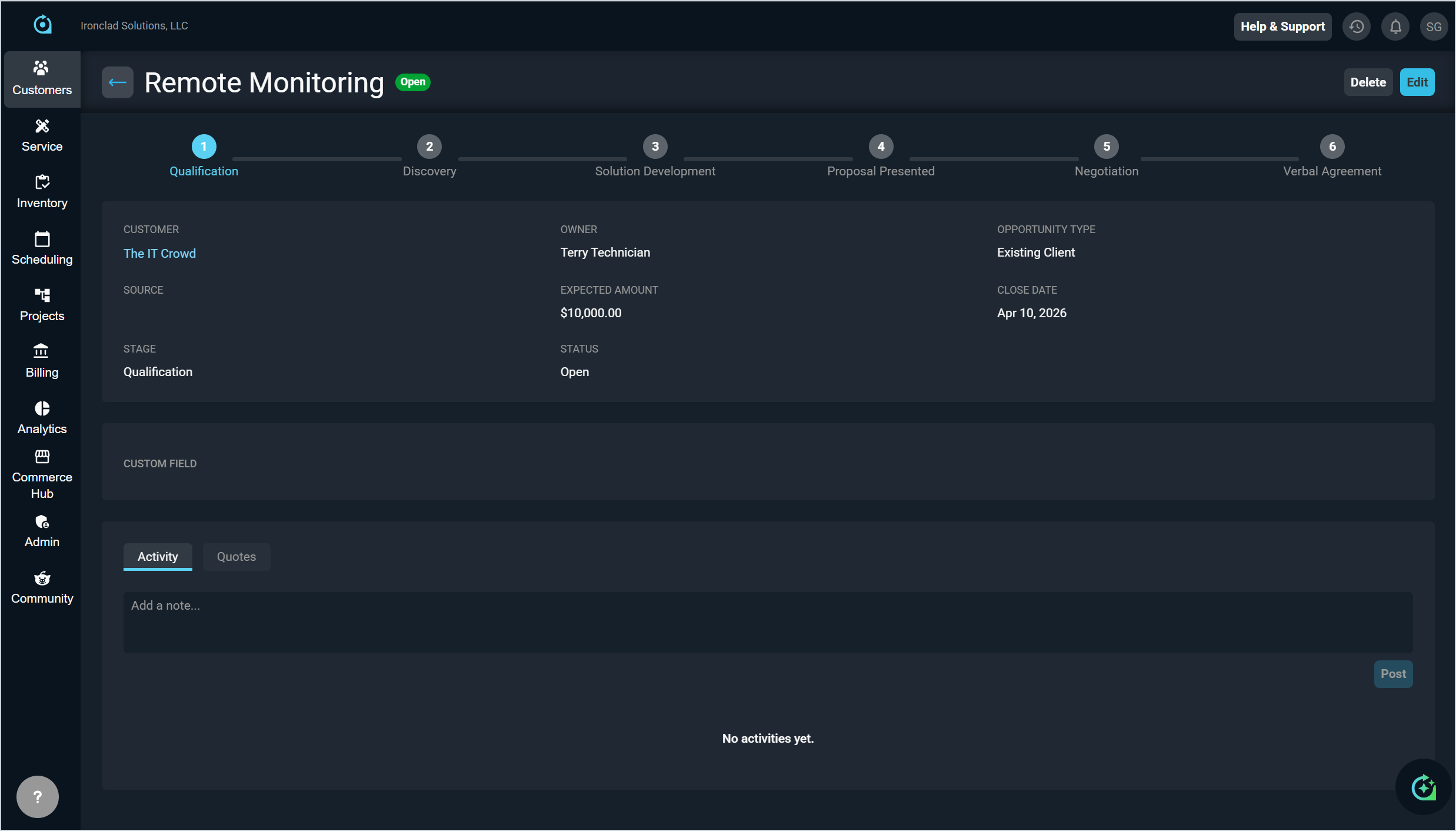Viewport: 1456px width, 831px height.
Task: Set stage to Proposal Presented step
Action: point(881,147)
